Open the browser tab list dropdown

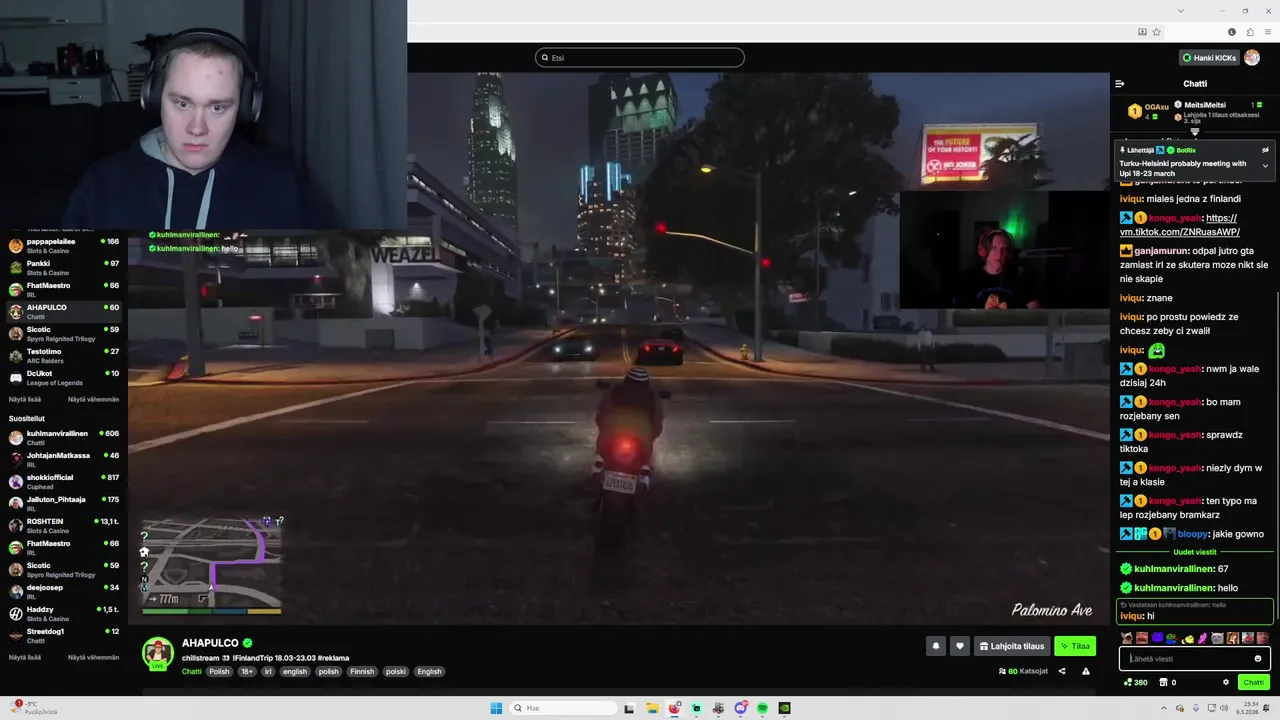[x=1180, y=11]
